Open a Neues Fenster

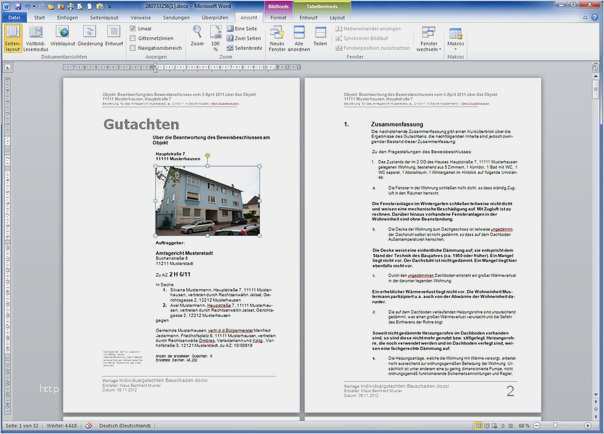(277, 38)
